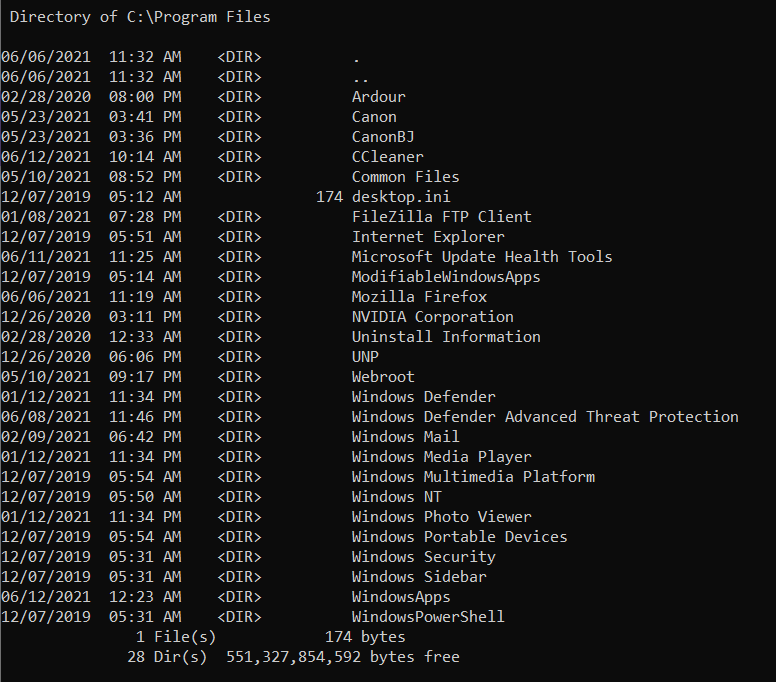Click the Directory of C:\Program Files header
776x682 pixels.
coord(140,17)
